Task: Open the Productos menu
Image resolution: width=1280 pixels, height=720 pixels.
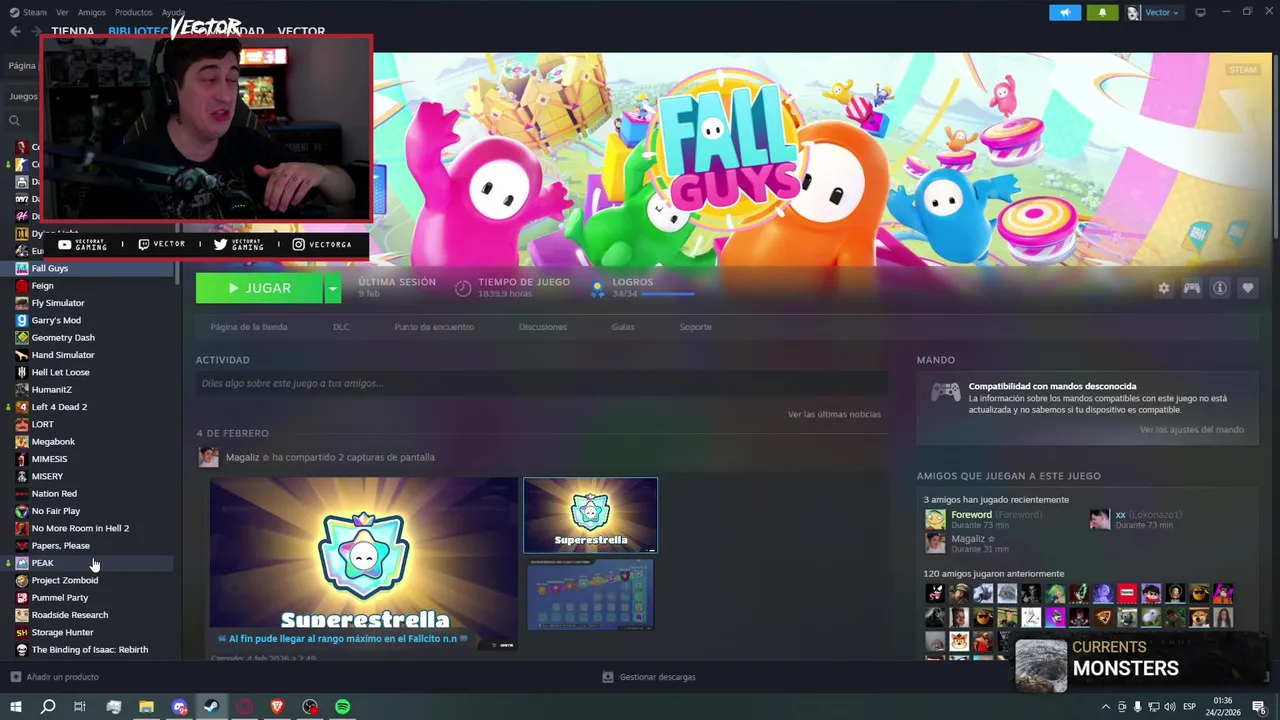Action: (133, 12)
